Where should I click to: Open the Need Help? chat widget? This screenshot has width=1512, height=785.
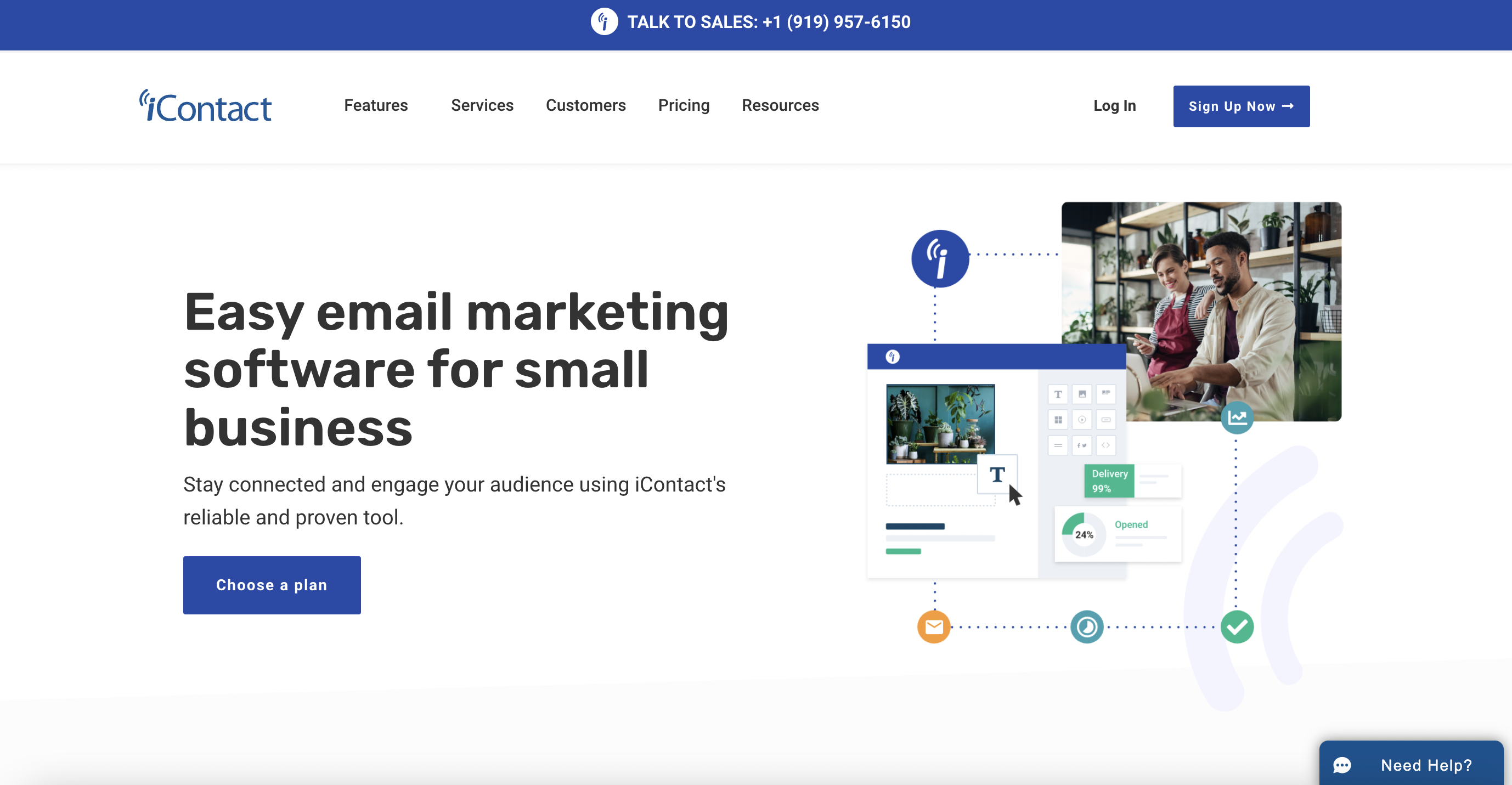coord(1411,763)
